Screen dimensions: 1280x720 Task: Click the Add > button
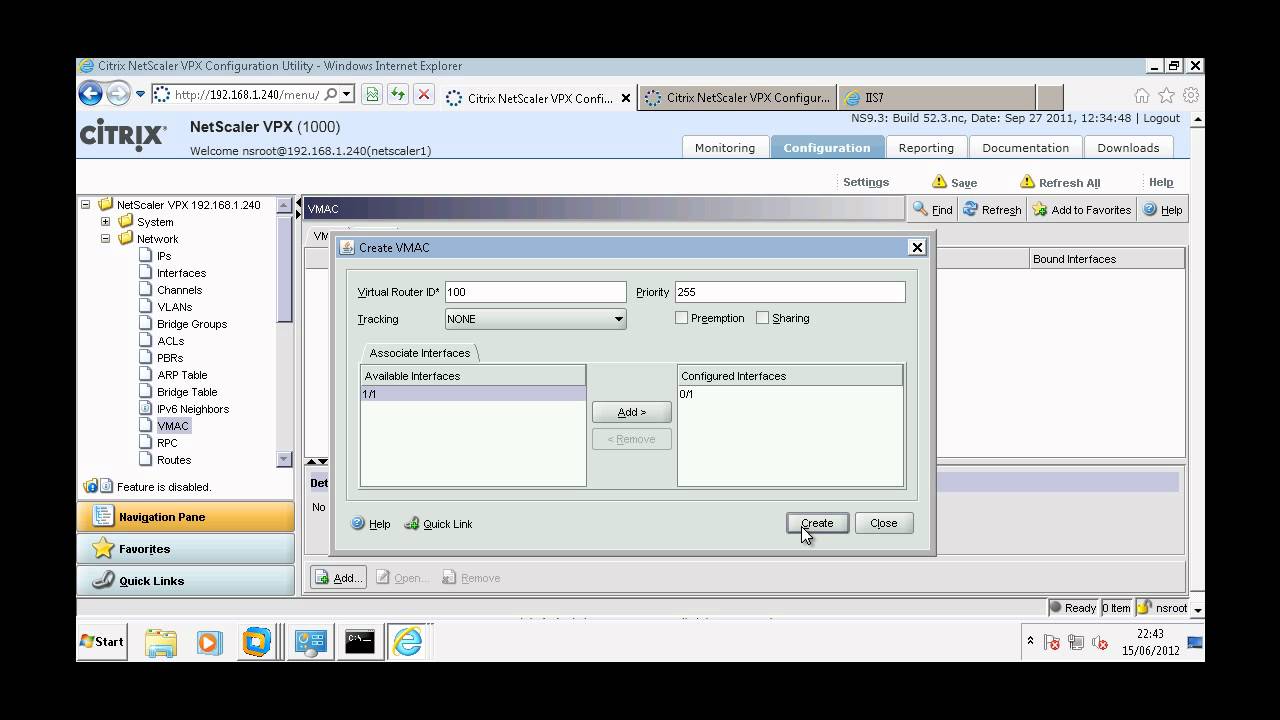[632, 412]
